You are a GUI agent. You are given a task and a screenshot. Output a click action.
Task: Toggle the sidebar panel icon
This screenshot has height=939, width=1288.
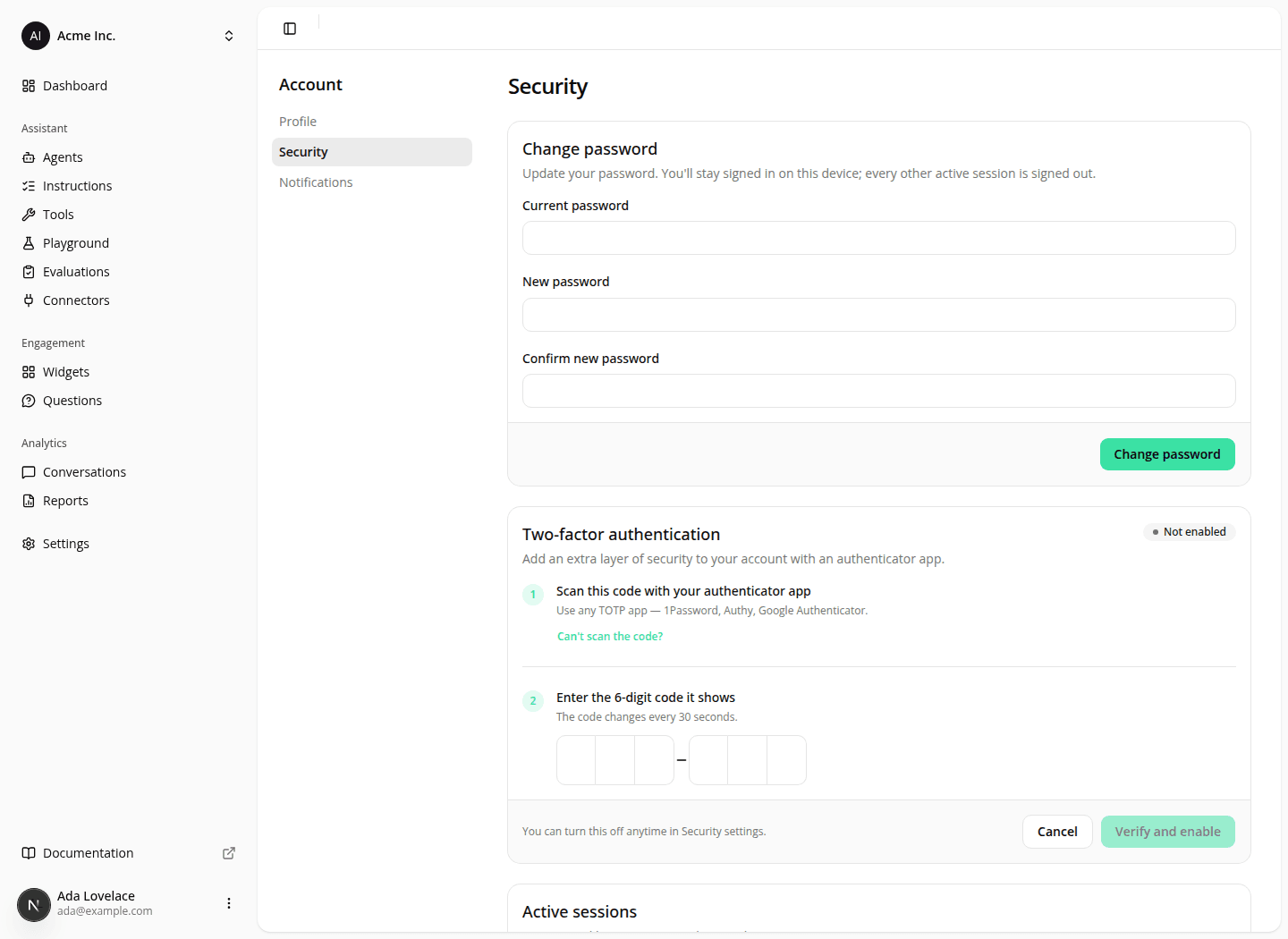coord(290,29)
